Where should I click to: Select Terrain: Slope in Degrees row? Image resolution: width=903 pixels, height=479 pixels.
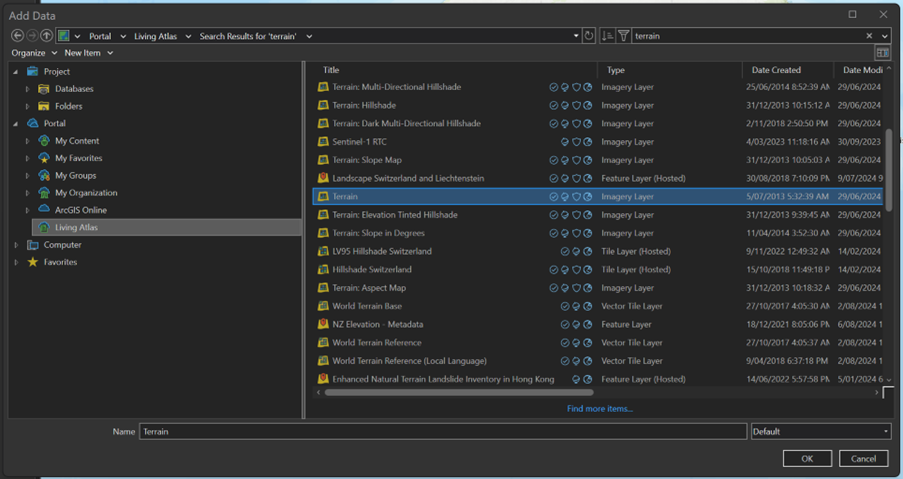[x=597, y=233]
